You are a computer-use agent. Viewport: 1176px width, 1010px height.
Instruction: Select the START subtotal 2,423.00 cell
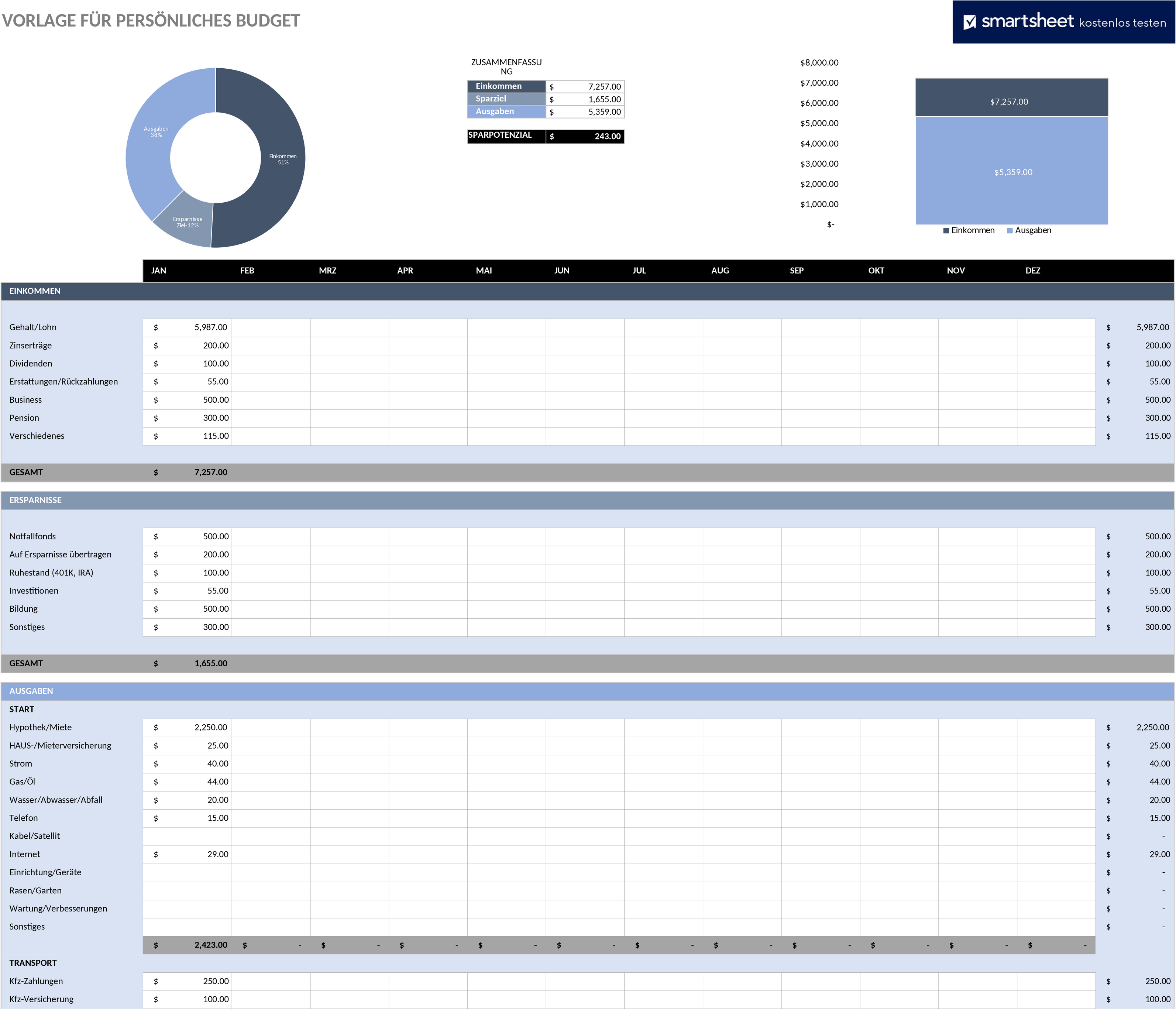pyautogui.click(x=187, y=945)
